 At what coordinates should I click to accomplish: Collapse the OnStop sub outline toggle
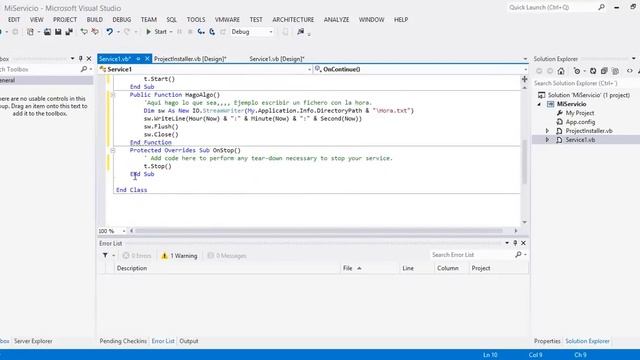tap(113, 150)
